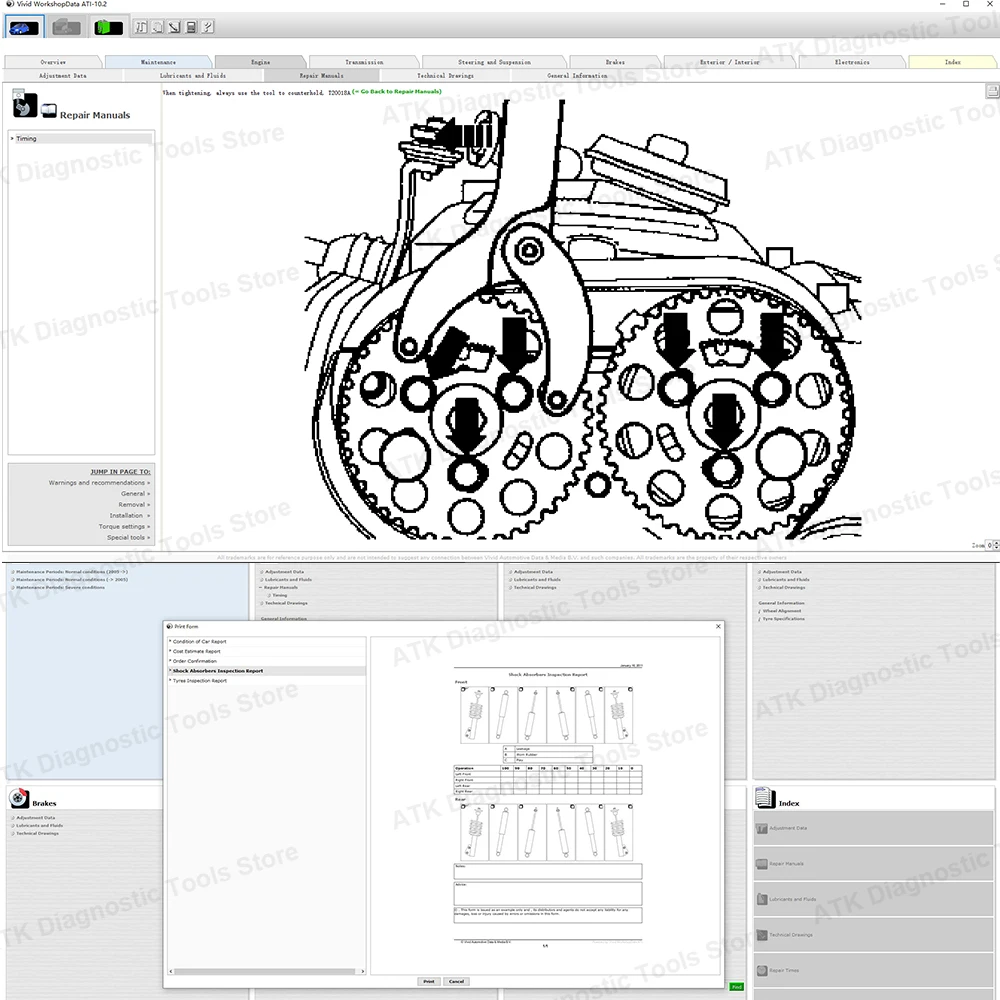This screenshot has width=1000, height=1000.
Task: Click the Print Form dialog title icon
Action: [x=170, y=626]
